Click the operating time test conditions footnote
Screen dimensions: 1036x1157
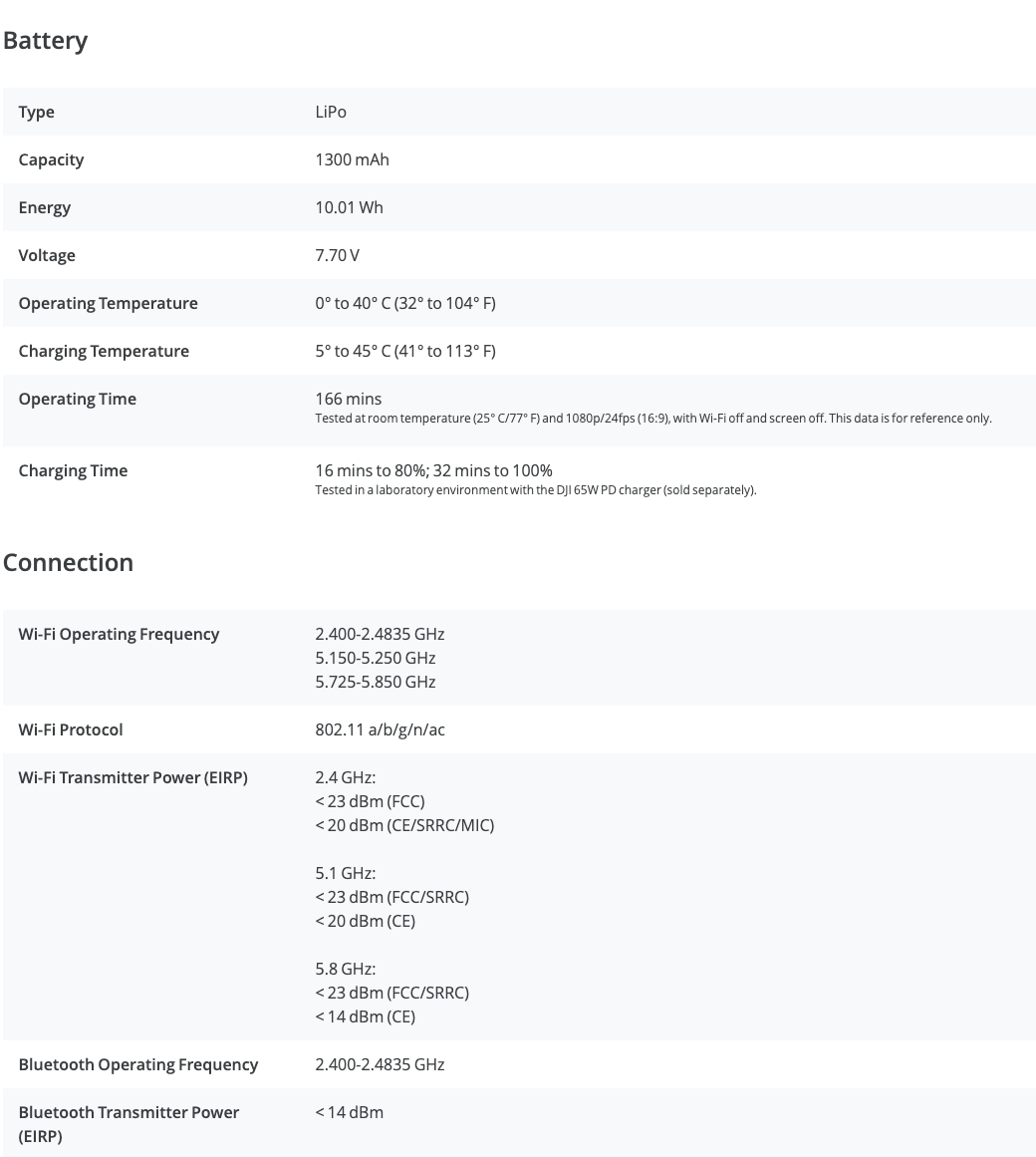pyautogui.click(x=653, y=419)
